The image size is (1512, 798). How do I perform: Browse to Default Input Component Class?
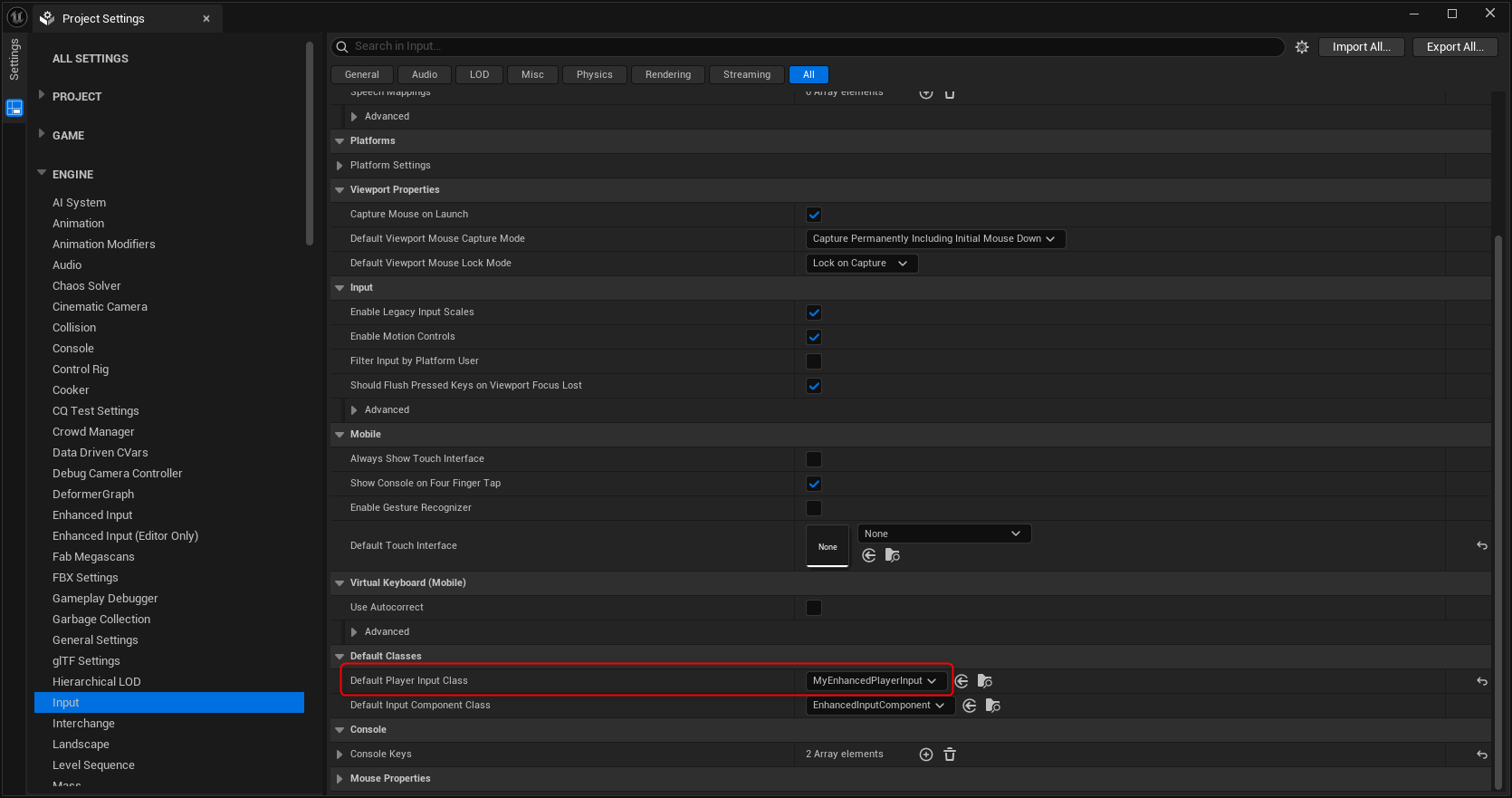(x=993, y=706)
